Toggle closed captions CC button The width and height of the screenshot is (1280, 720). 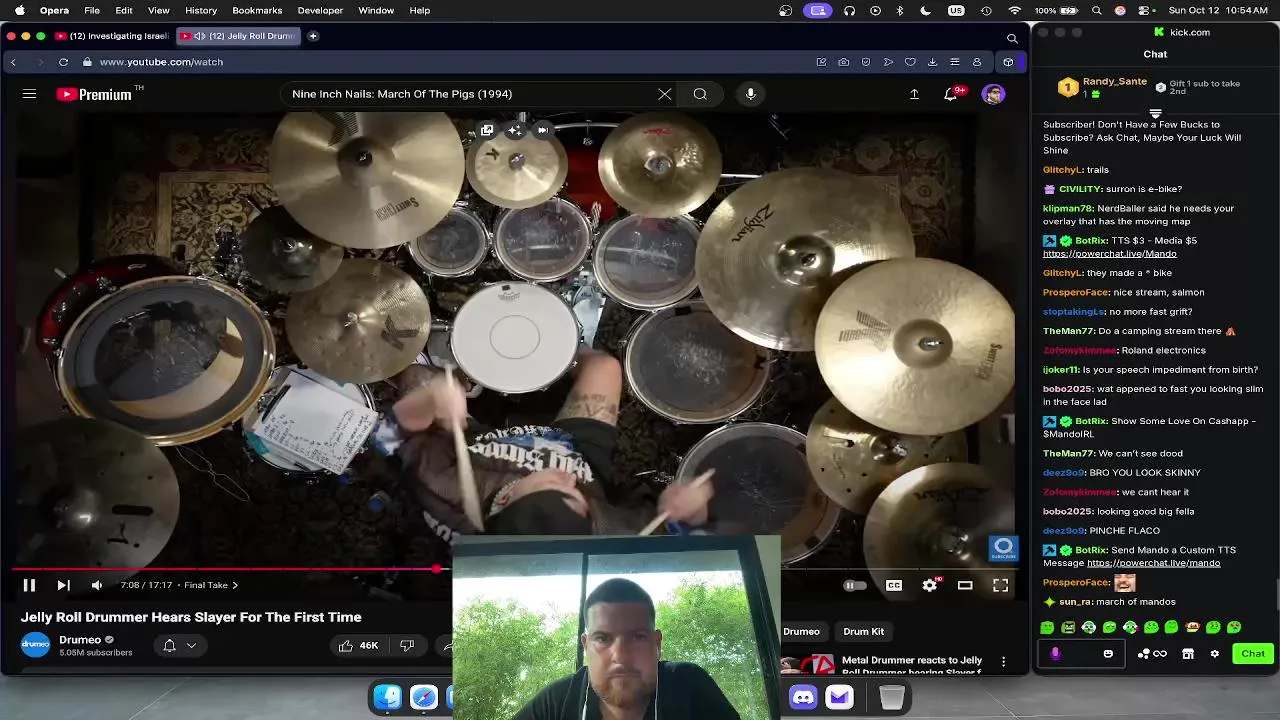(x=894, y=585)
